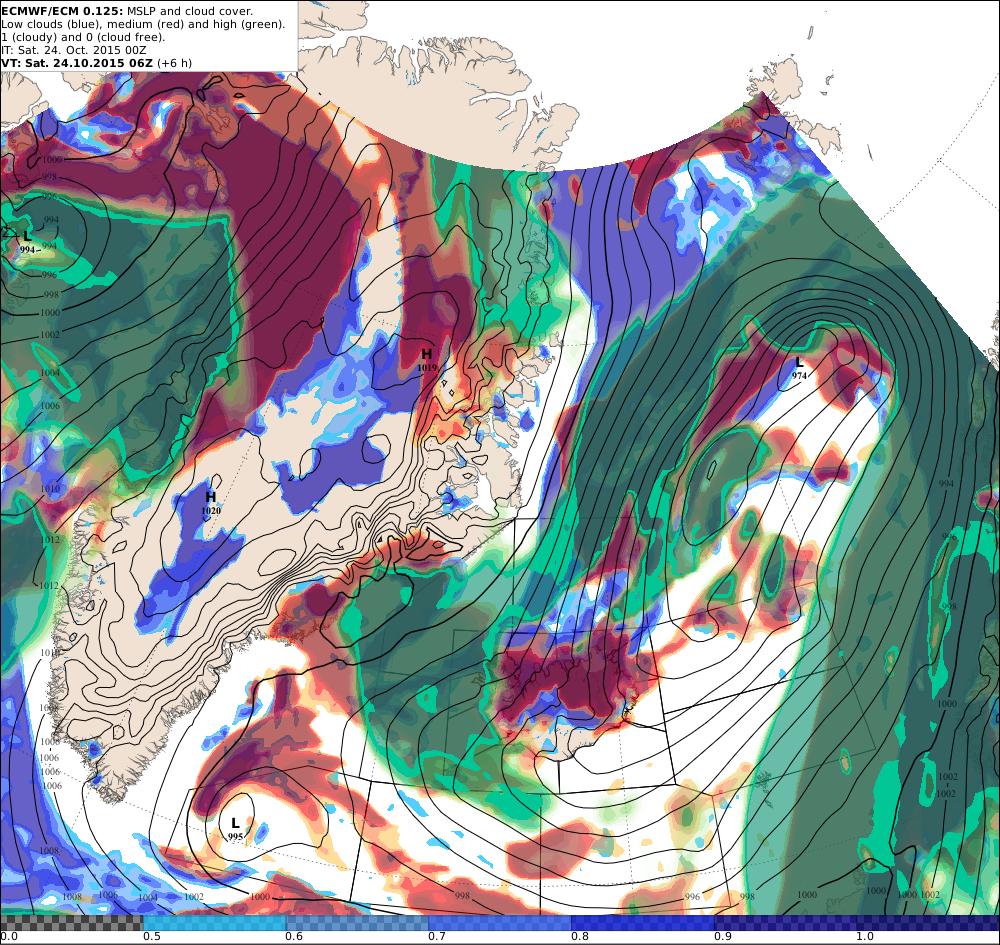Select the pressure value '1020'
Image resolution: width=1000 pixels, height=945 pixels.
211,511
